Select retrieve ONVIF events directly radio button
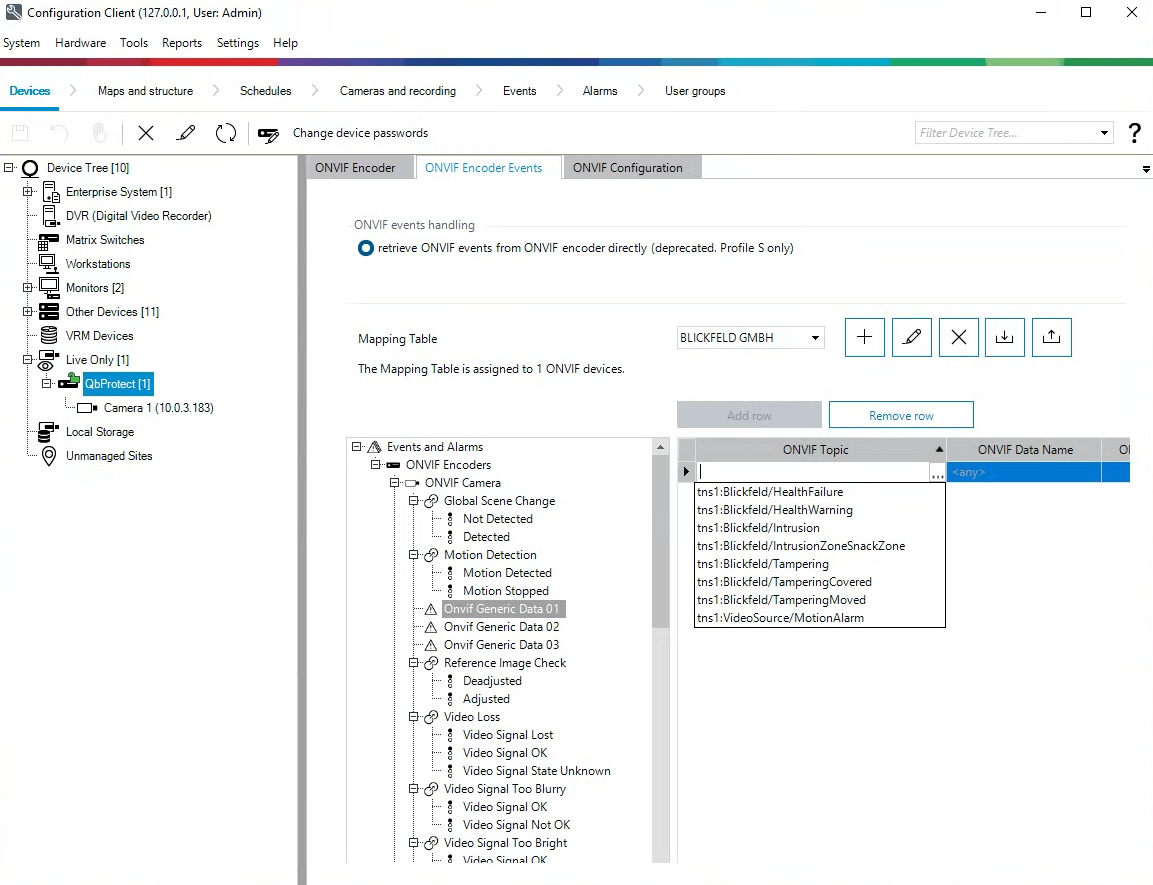The height and width of the screenshot is (885, 1153). (366, 248)
